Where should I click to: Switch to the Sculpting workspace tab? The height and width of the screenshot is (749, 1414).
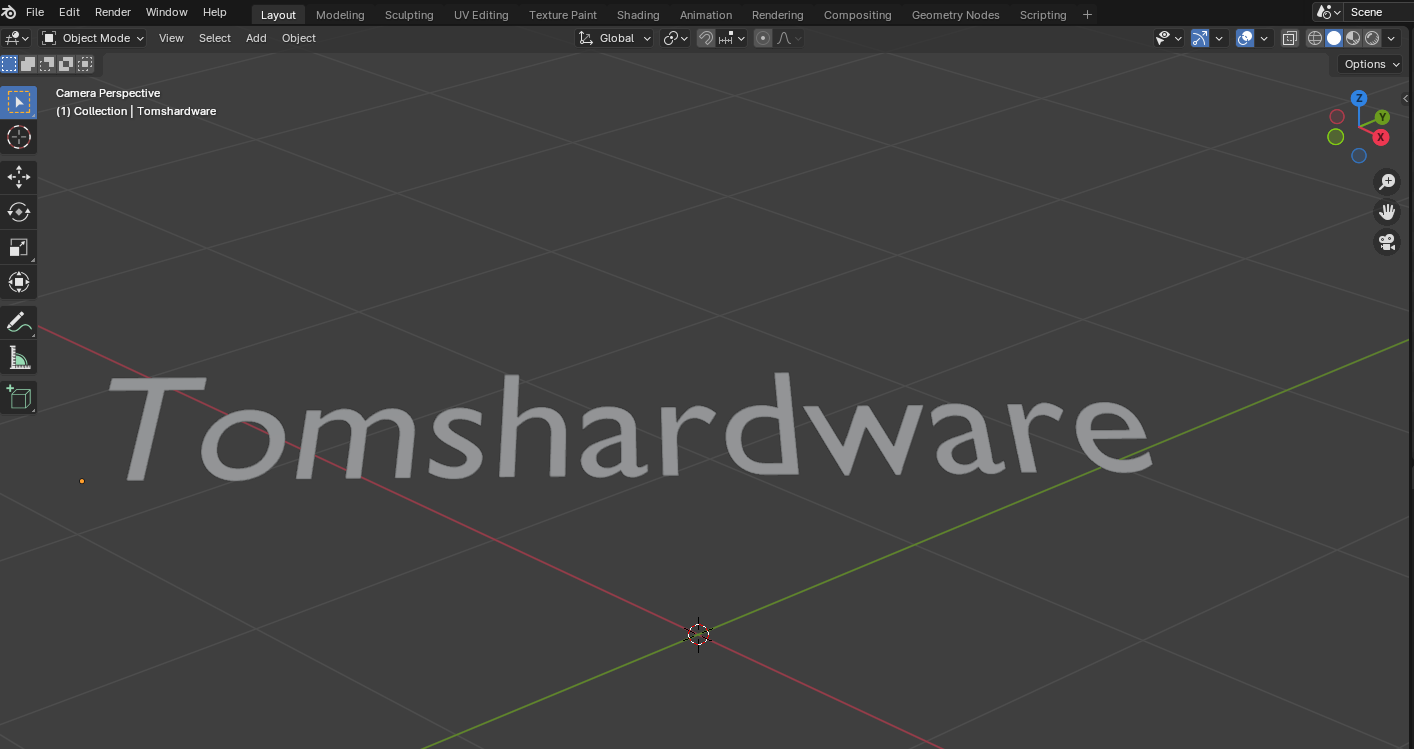[x=409, y=15]
